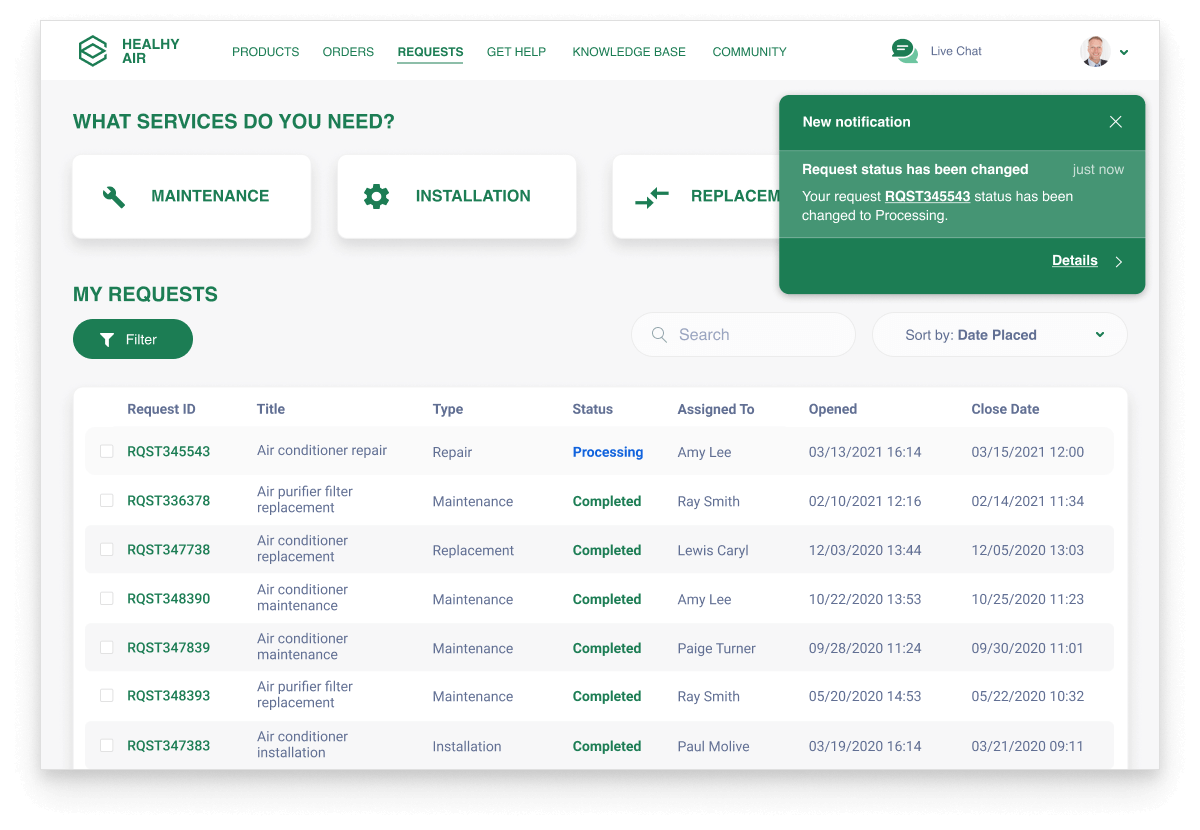Open request RQST336378 link
Viewport: 1200px width, 830px height.
tap(168, 501)
